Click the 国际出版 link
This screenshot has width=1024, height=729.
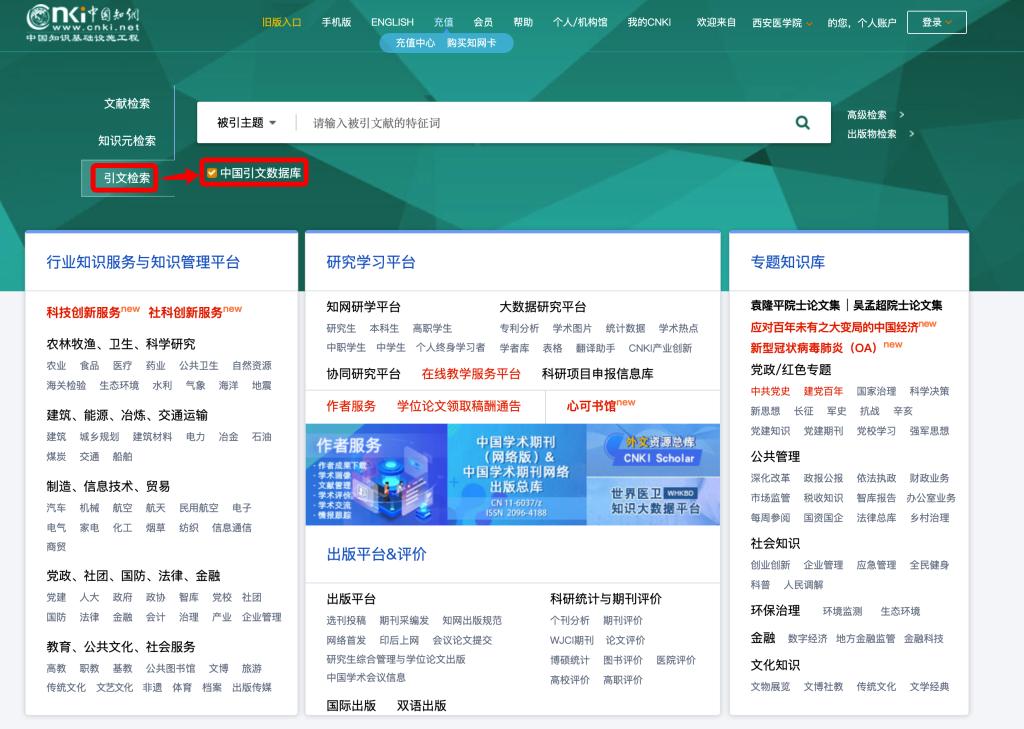(x=351, y=705)
